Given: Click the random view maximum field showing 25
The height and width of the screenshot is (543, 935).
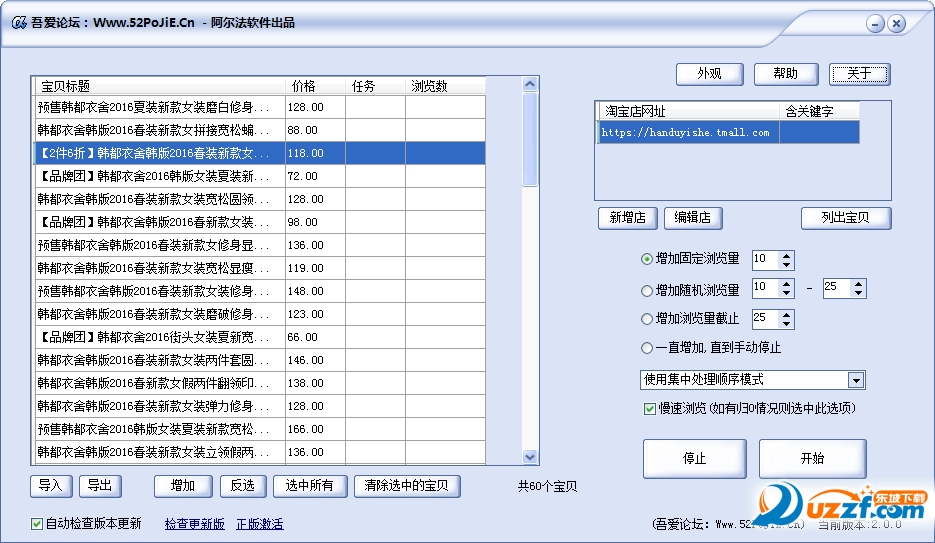Looking at the screenshot, I should [x=837, y=288].
